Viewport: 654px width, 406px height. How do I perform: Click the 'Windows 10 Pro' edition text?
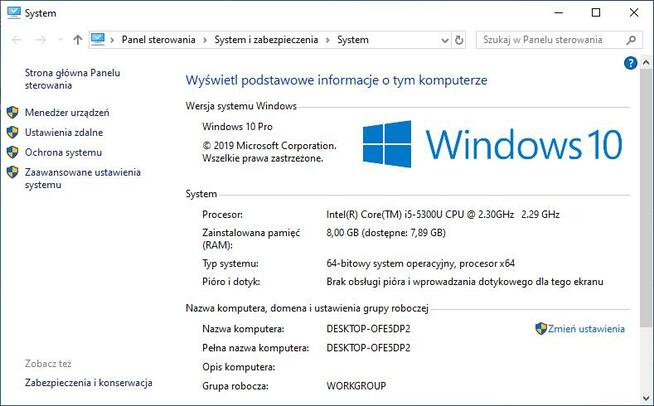tap(237, 127)
